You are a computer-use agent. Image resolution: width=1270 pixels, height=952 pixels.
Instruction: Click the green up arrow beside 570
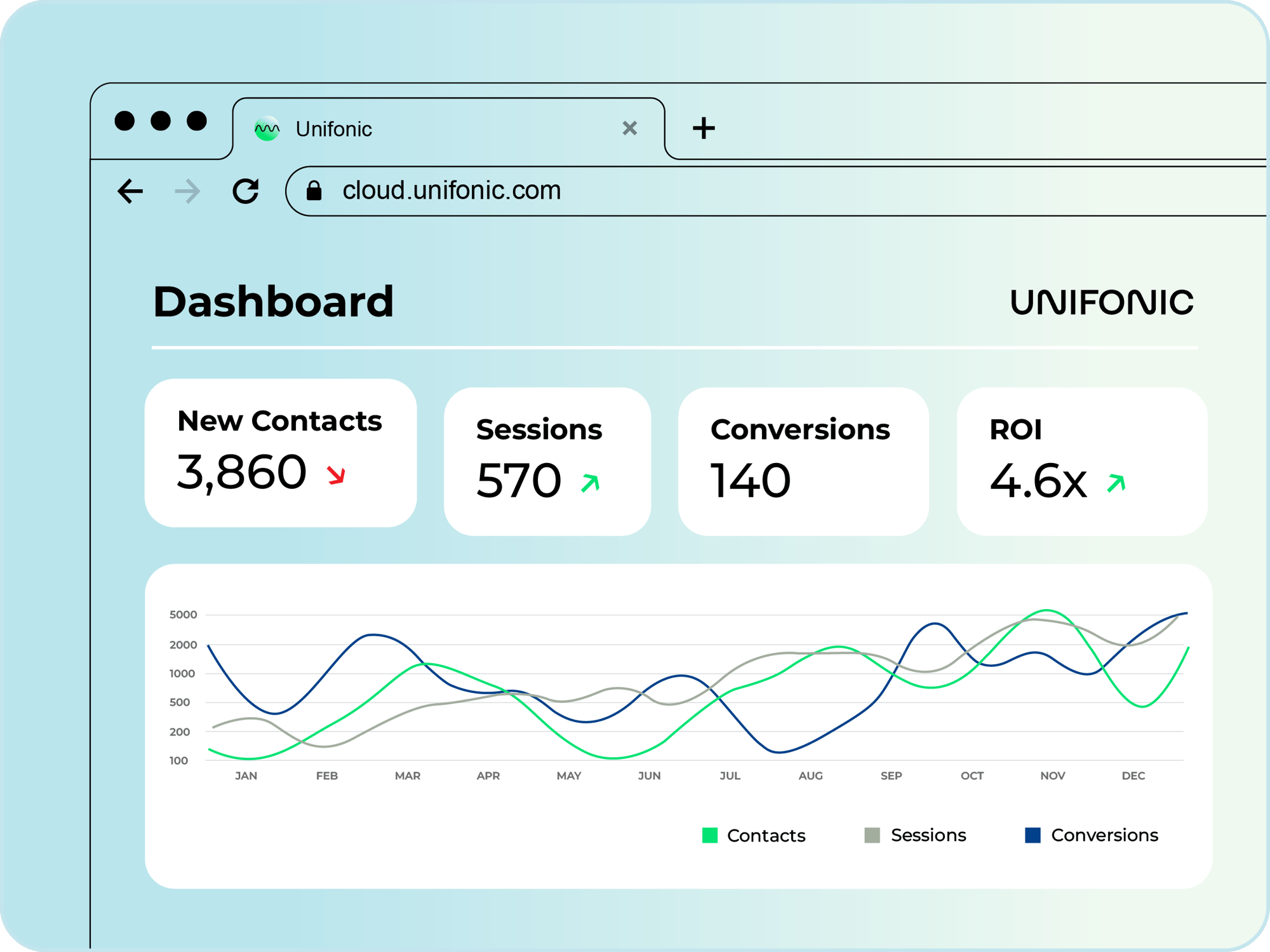[x=591, y=483]
